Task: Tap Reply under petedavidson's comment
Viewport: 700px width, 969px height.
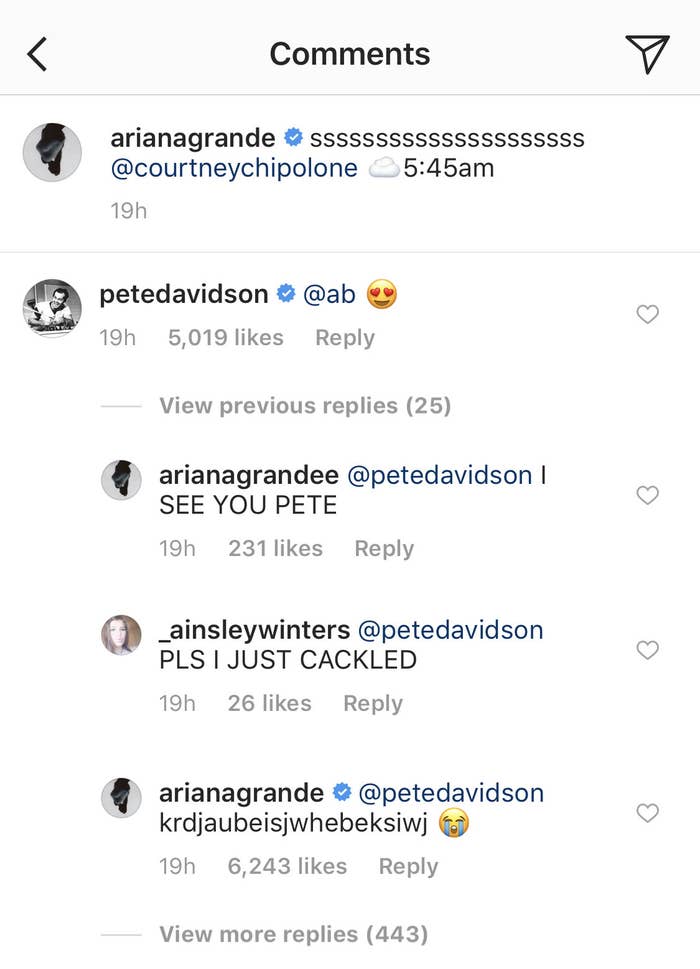Action: (x=344, y=337)
